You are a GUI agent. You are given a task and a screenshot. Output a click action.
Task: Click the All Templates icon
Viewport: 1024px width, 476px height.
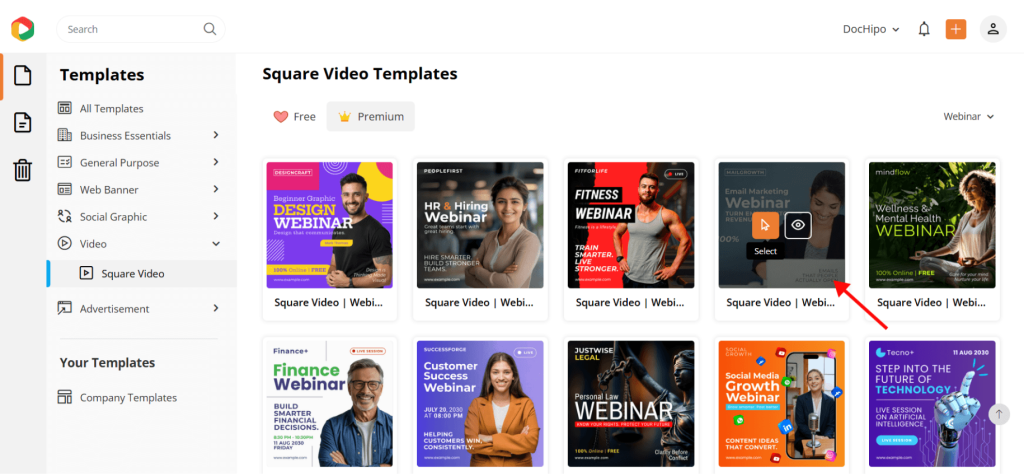coord(65,108)
